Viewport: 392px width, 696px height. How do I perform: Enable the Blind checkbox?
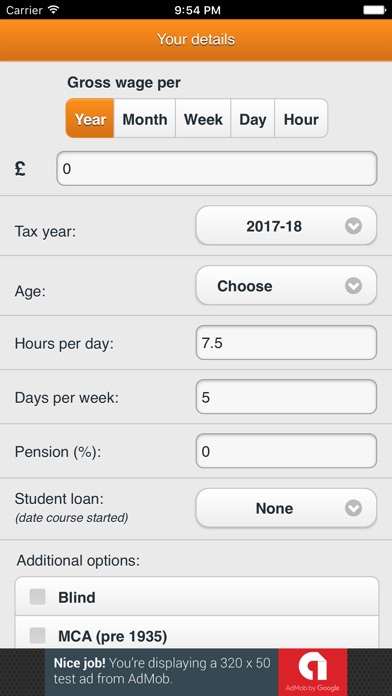[x=37, y=597]
